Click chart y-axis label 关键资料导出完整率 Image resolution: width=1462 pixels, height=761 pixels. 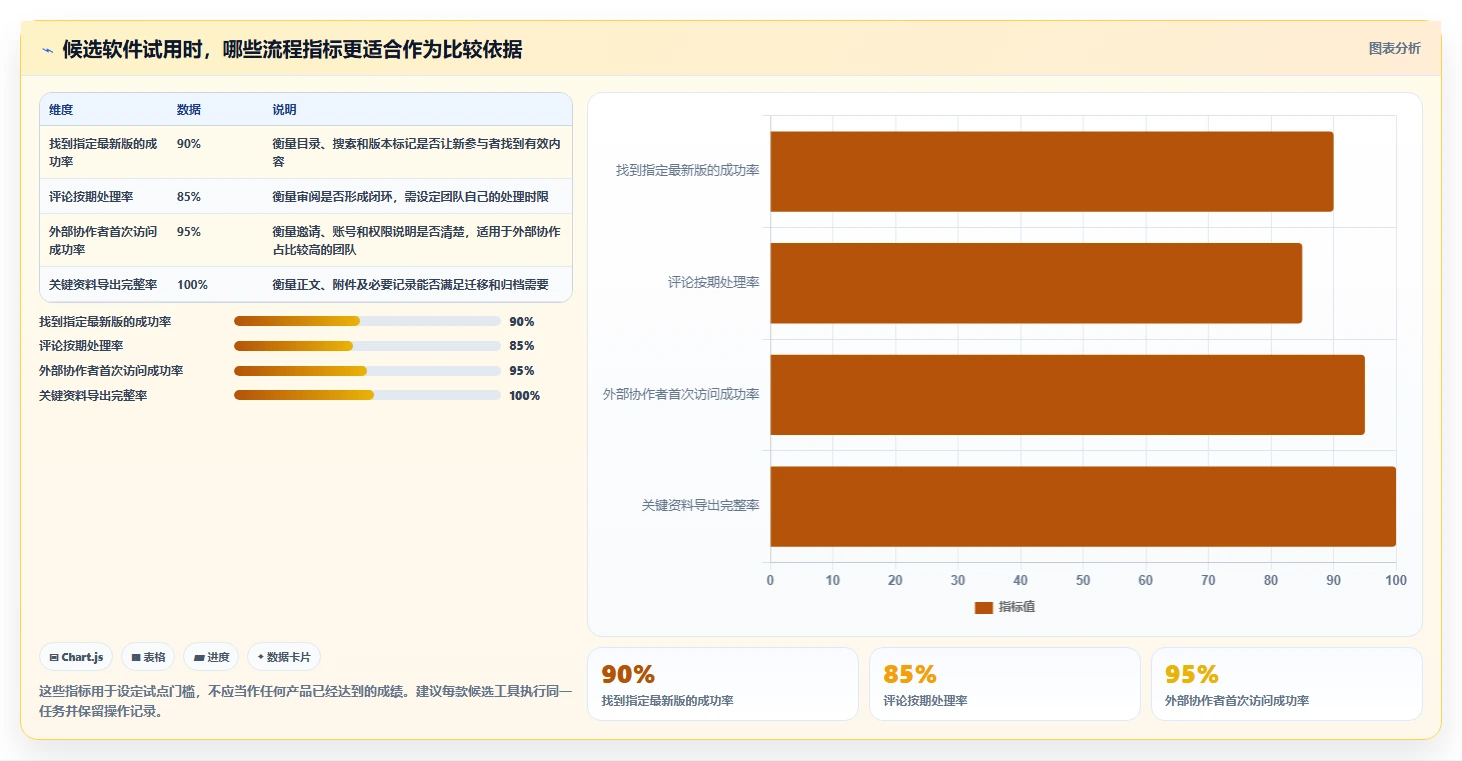click(701, 506)
